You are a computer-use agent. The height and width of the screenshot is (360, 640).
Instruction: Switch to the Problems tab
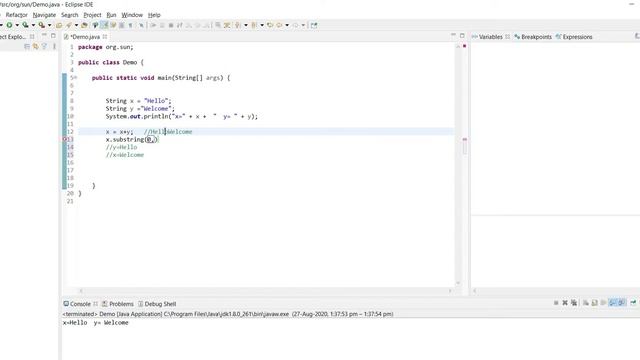point(118,304)
